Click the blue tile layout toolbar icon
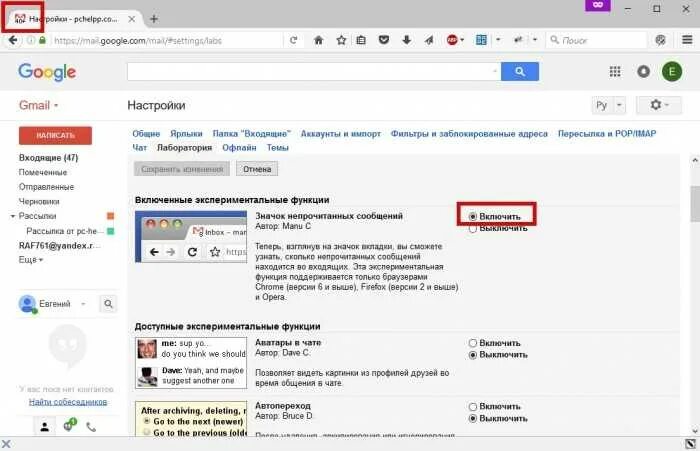 [481, 40]
